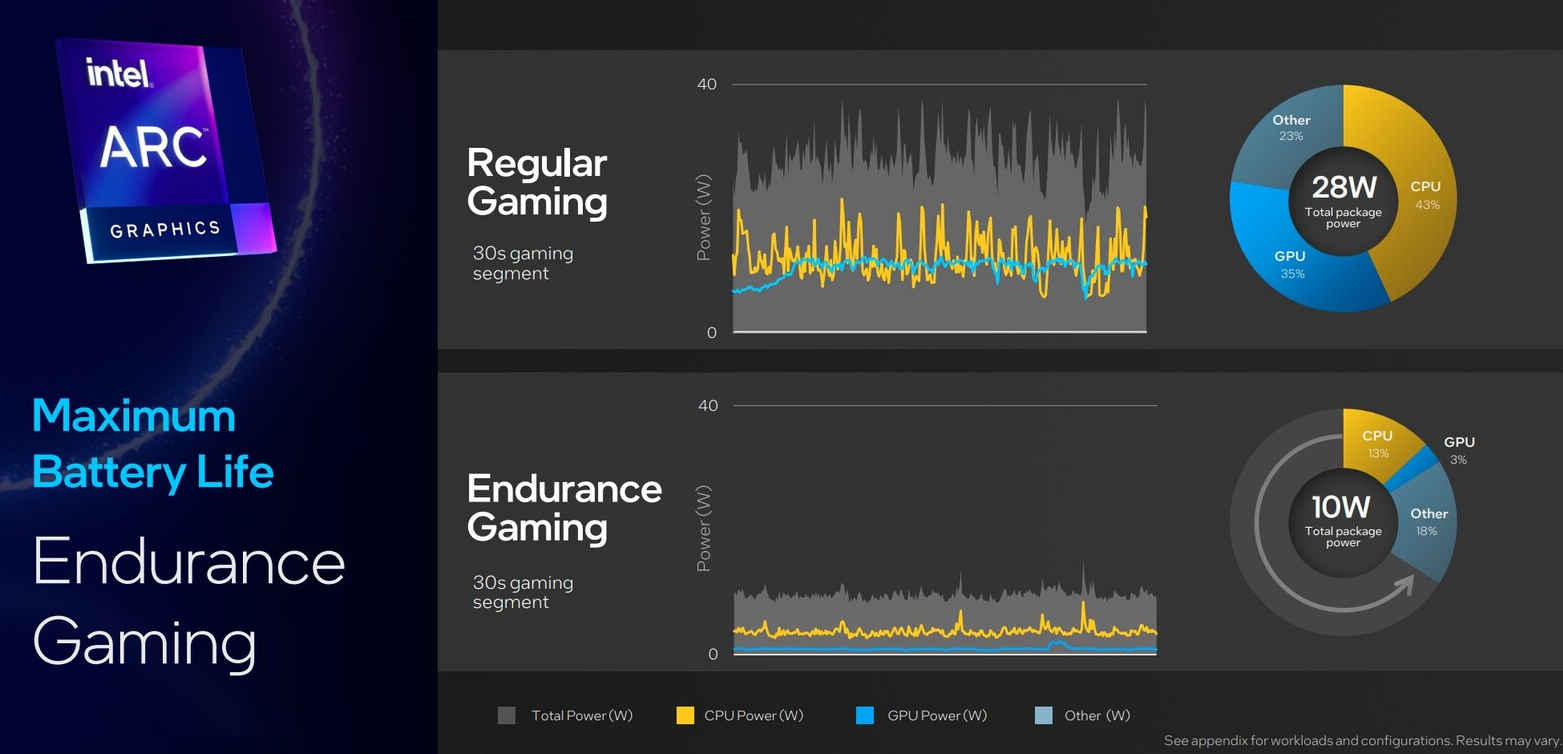Viewport: 1563px width, 754px height.
Task: Click the GPU 3% label
Action: [x=1458, y=449]
